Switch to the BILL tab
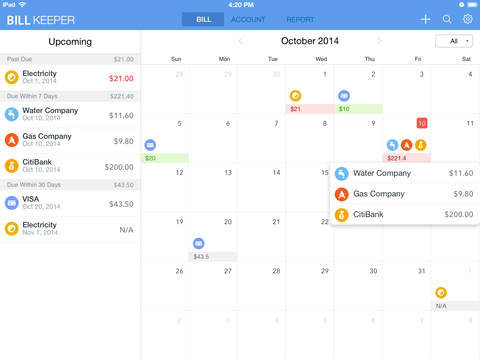 (203, 19)
